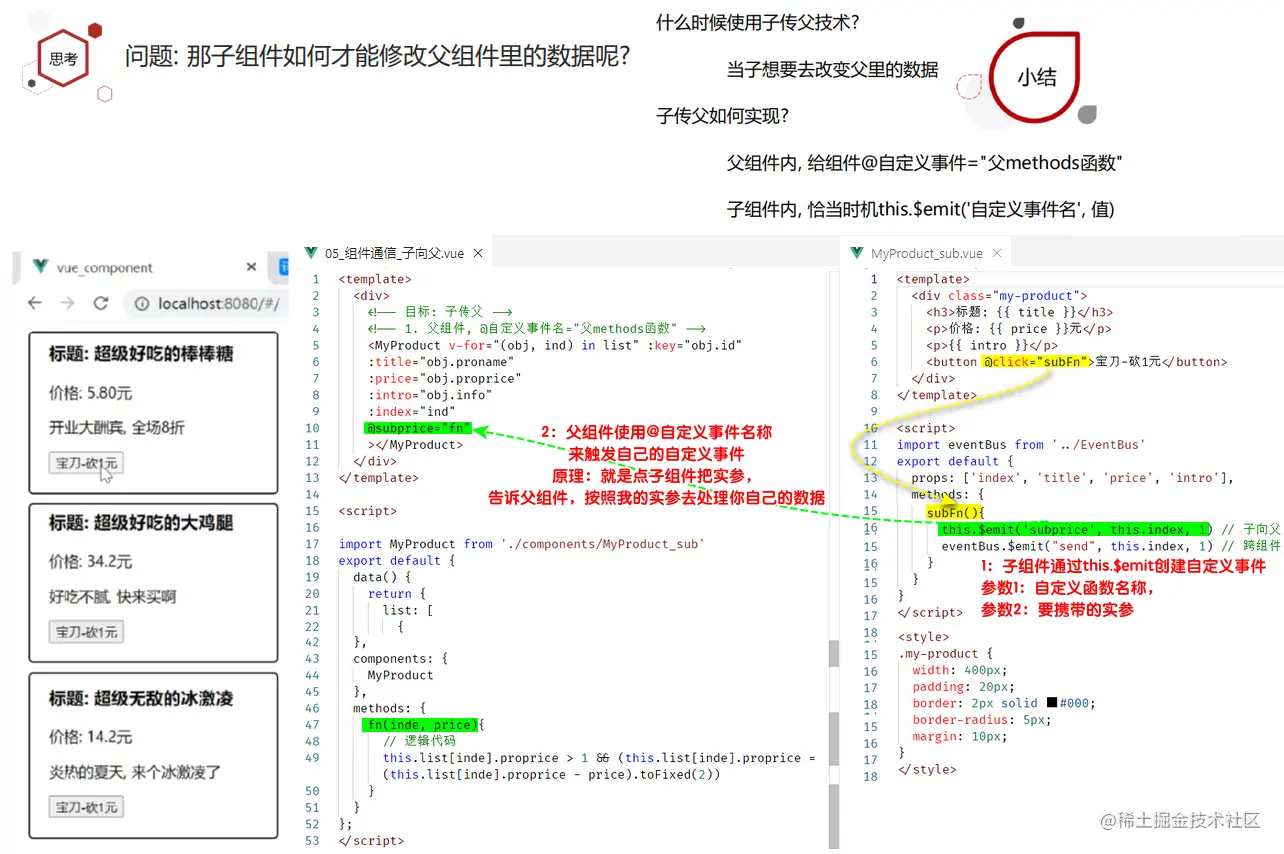The image size is (1284, 854).
Task: Click the text 开业大酬宾, 全场8折
Action: (116, 427)
